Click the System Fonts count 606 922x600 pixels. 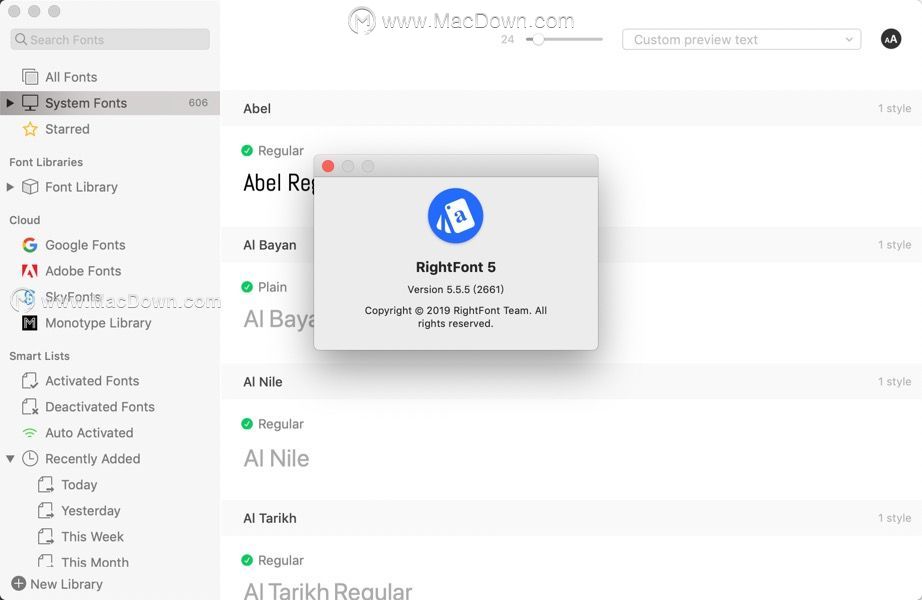[198, 103]
